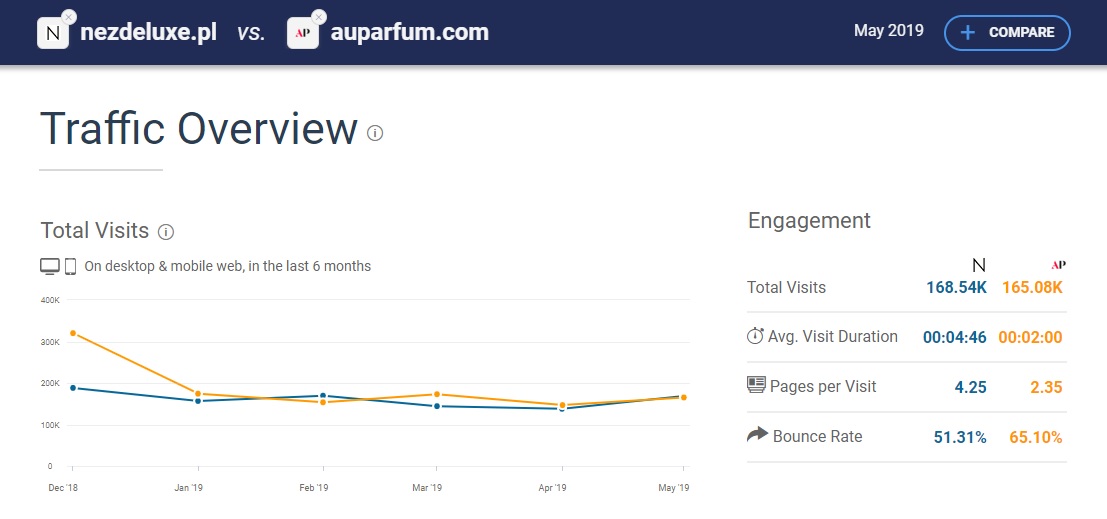Viewport: 1107px width, 519px height.
Task: Select the blue Feb '19 data point
Action: click(x=323, y=395)
